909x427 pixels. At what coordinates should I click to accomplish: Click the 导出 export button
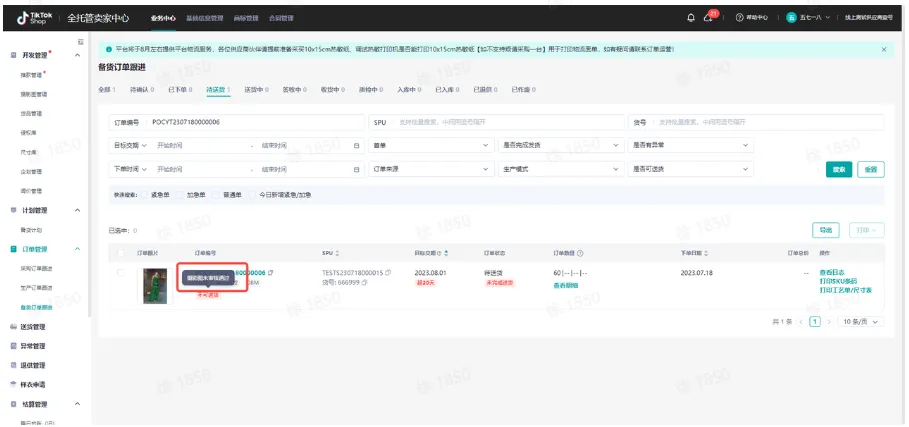tap(826, 230)
